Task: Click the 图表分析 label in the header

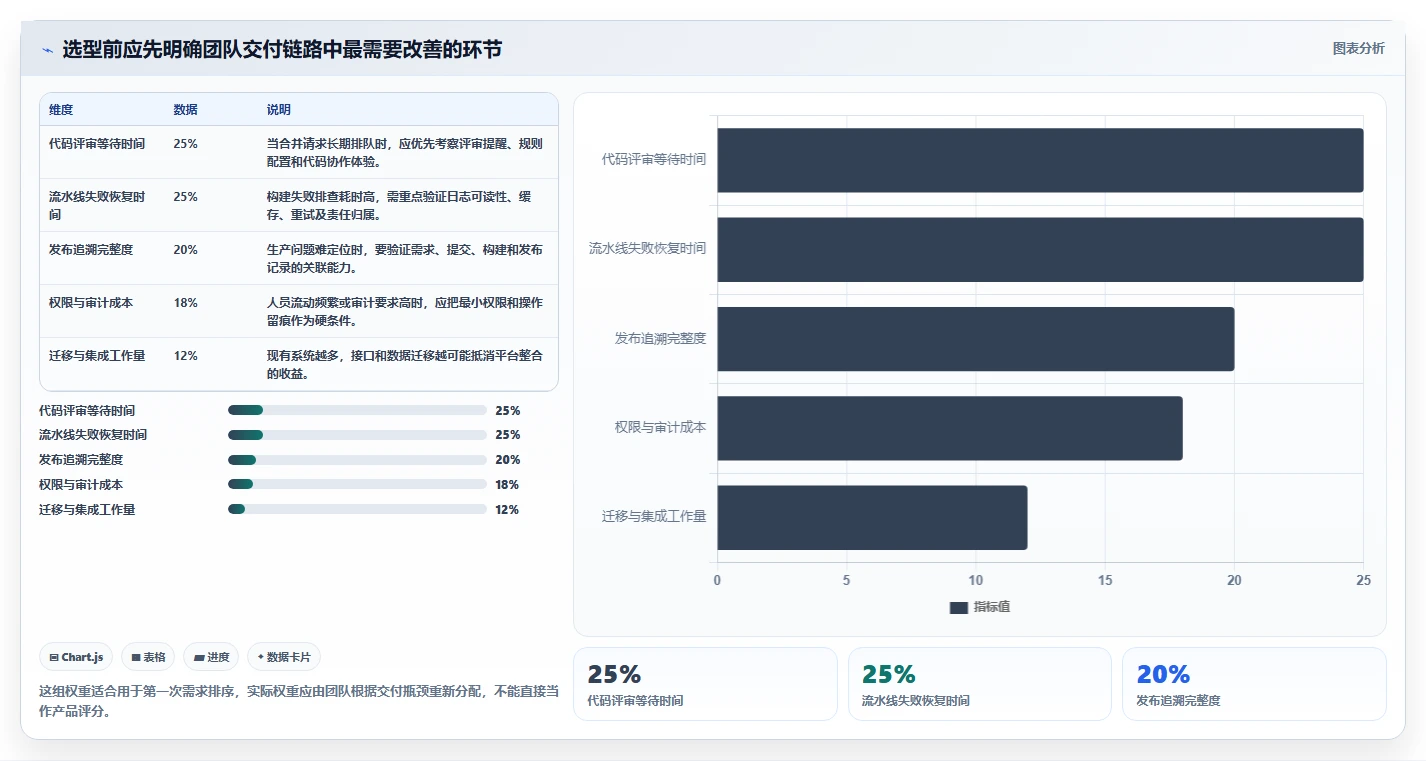Action: pyautogui.click(x=1358, y=48)
